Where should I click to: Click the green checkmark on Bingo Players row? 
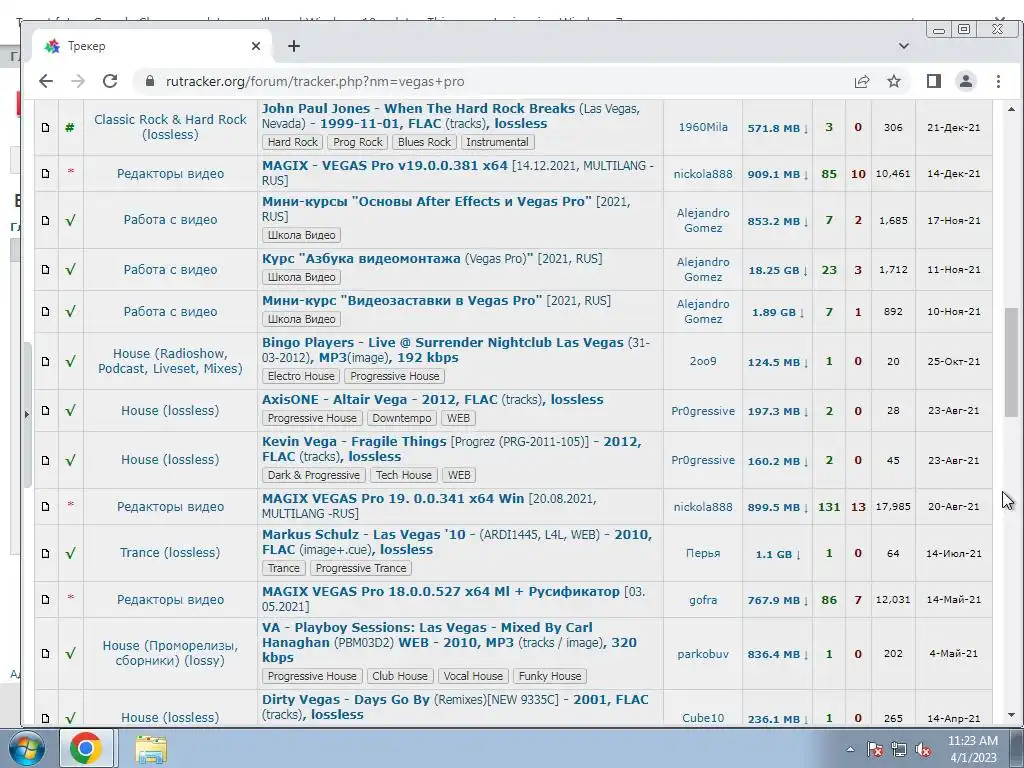tap(71, 361)
